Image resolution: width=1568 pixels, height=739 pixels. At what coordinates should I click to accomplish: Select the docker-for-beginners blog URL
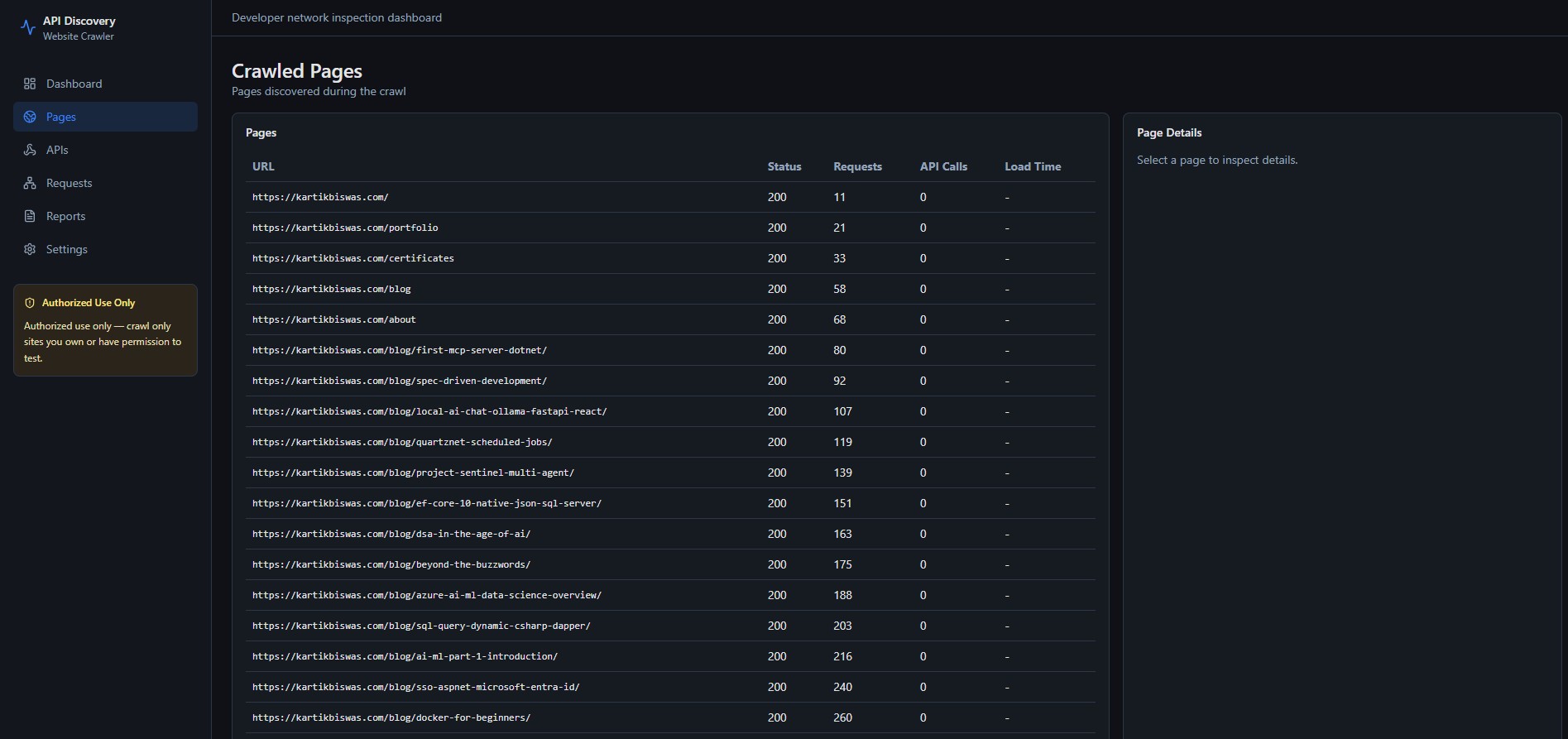click(x=391, y=717)
